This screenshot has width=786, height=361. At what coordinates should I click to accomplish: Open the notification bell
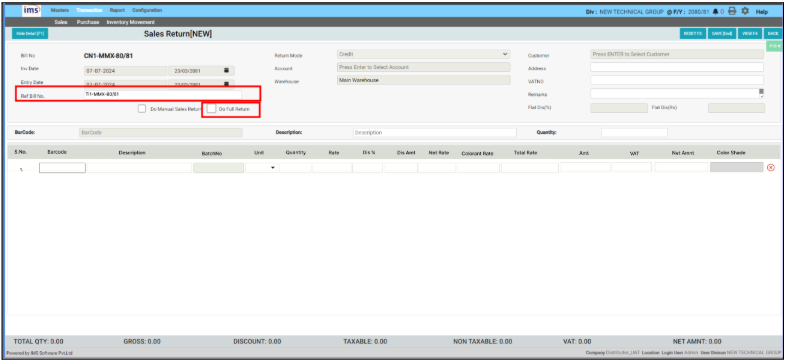coord(715,11)
